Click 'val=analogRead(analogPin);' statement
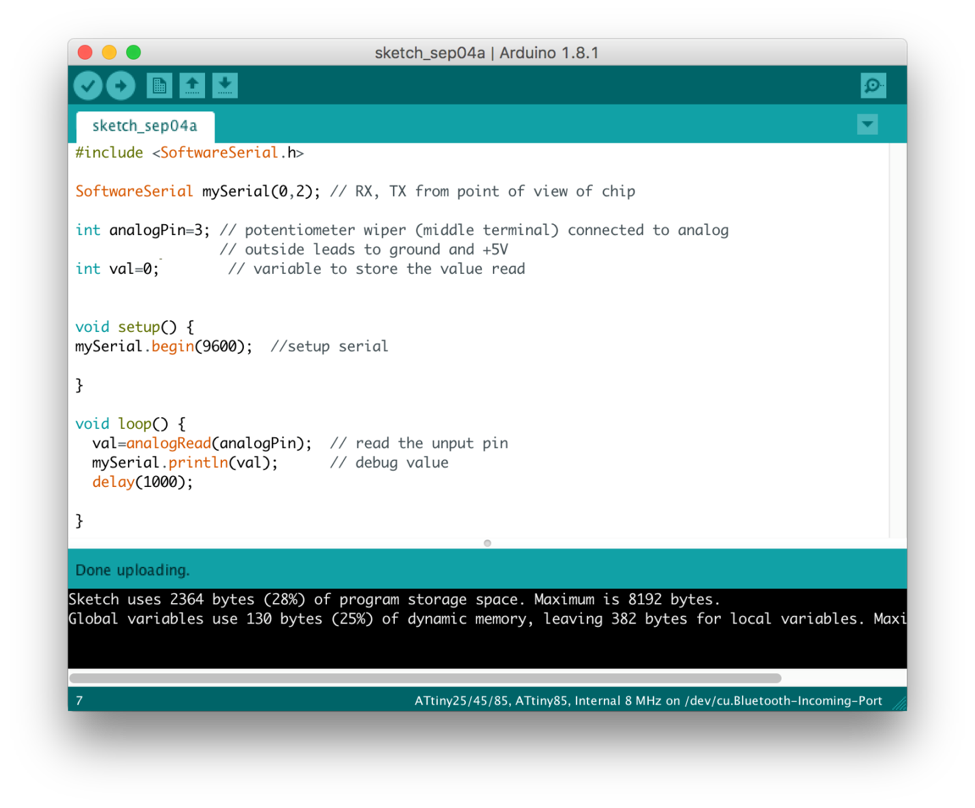Viewport: 975px width, 808px height. [x=202, y=443]
